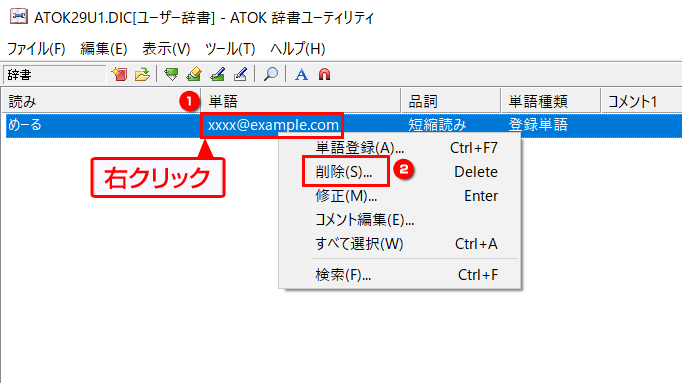Open the ファイル(F) menu
The image size is (682, 383).
tap(36, 49)
